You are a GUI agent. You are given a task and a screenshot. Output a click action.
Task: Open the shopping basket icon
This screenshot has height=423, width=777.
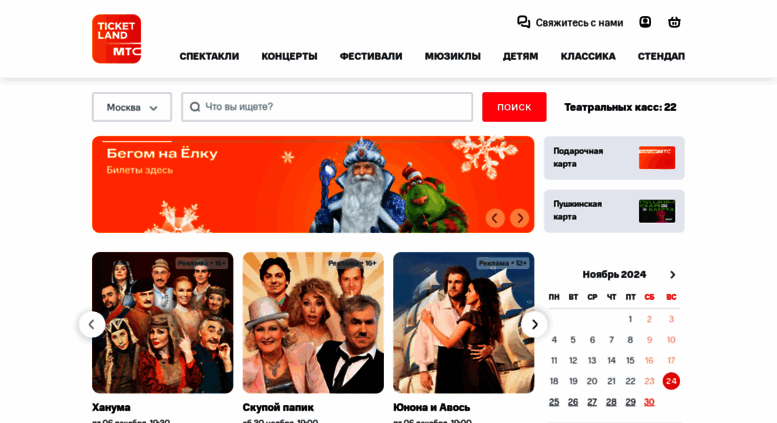click(x=674, y=22)
